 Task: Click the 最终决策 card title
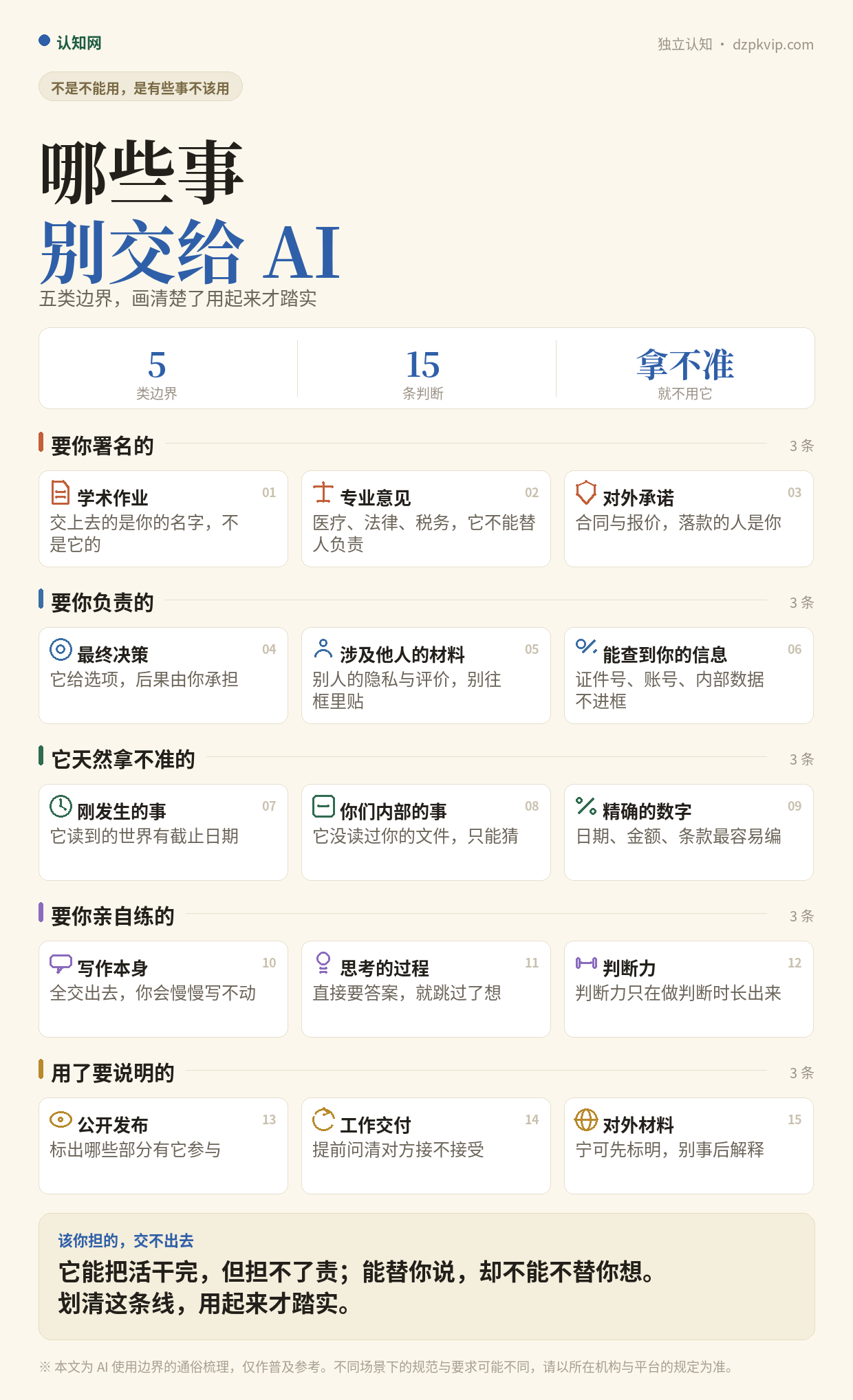point(113,655)
